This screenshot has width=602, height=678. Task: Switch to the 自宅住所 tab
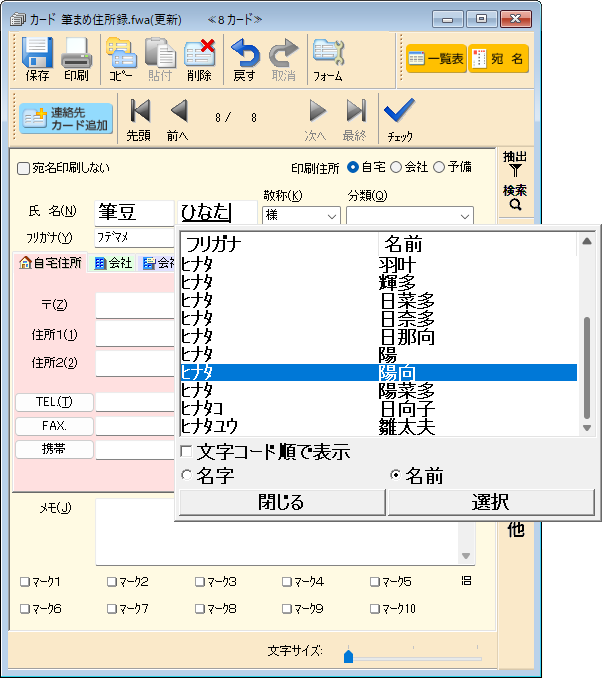[x=50, y=262]
